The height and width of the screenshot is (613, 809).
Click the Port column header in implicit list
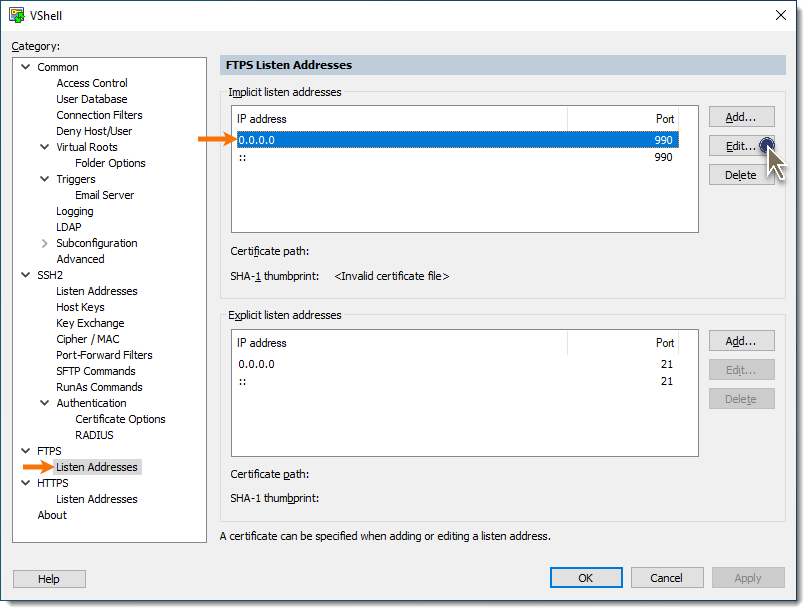[x=623, y=119]
